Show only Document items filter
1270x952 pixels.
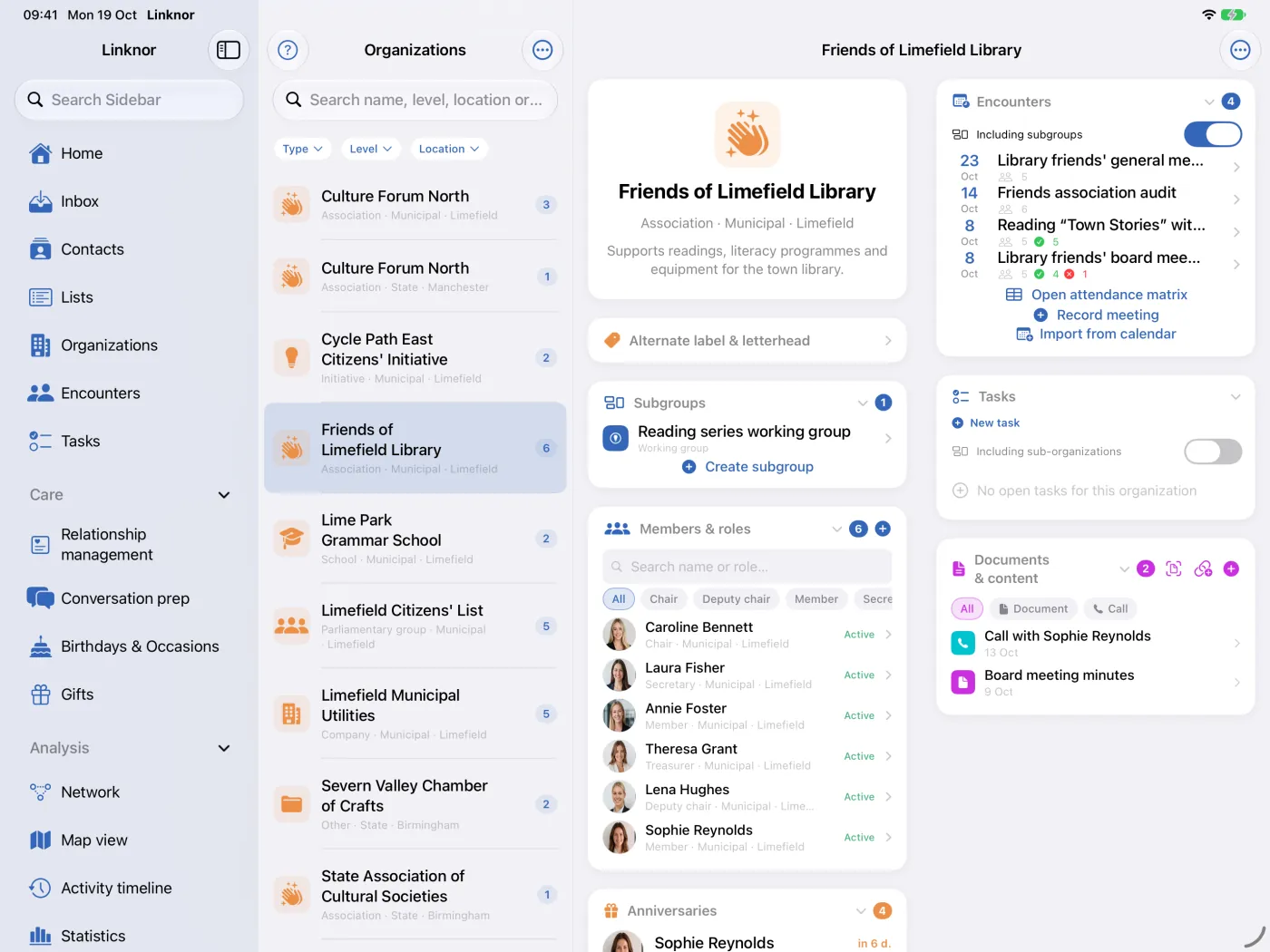coord(1033,608)
